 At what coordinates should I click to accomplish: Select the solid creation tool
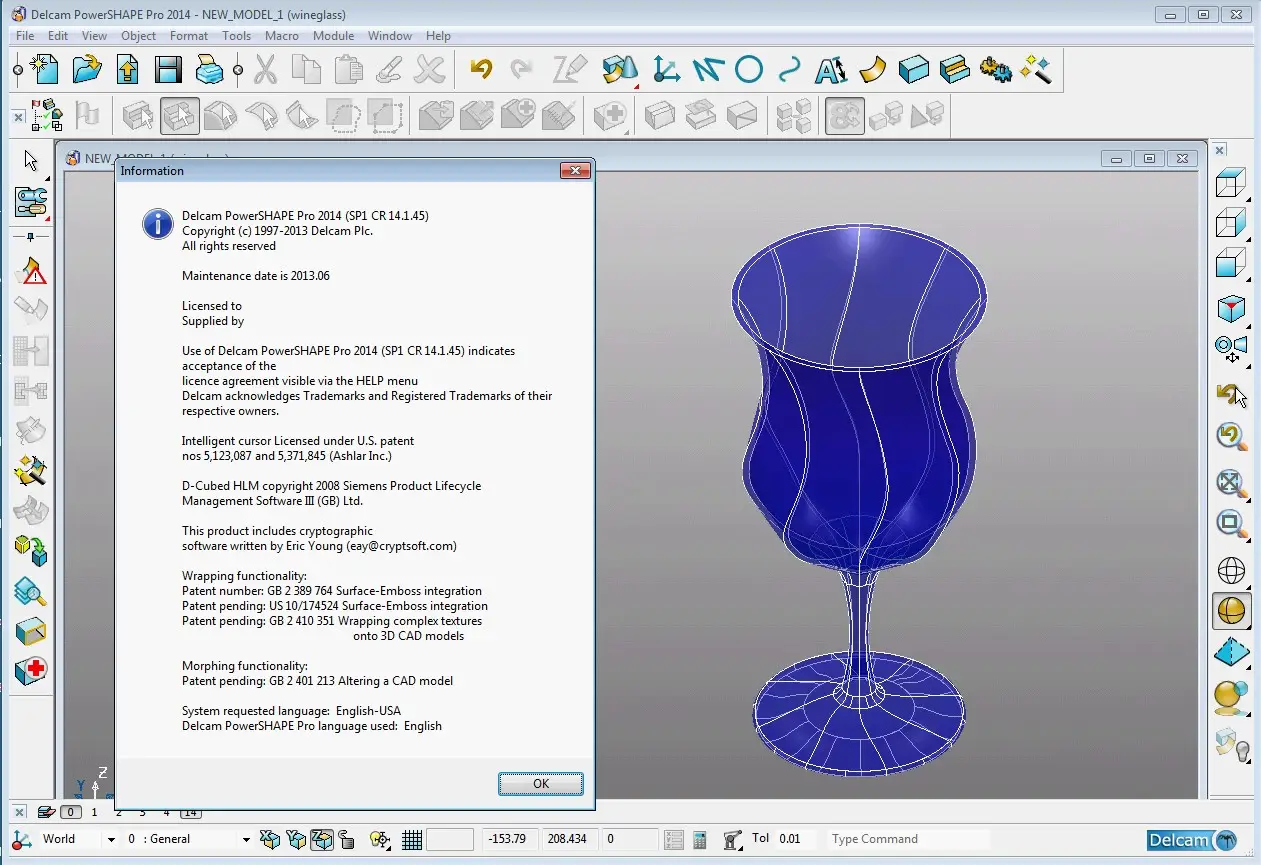click(913, 69)
